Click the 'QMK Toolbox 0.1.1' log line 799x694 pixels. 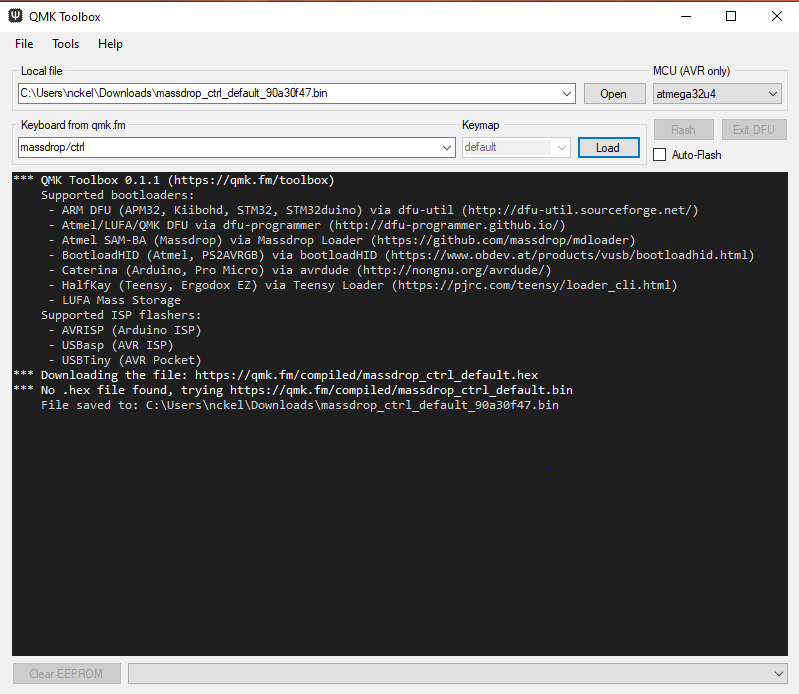click(x=174, y=180)
